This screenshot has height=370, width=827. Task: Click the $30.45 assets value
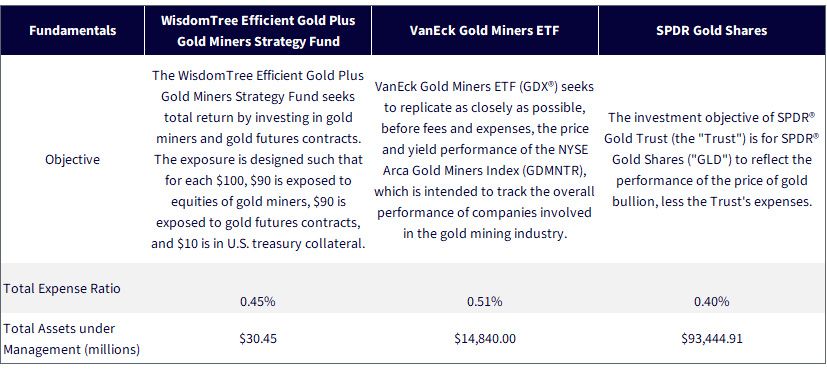258,338
